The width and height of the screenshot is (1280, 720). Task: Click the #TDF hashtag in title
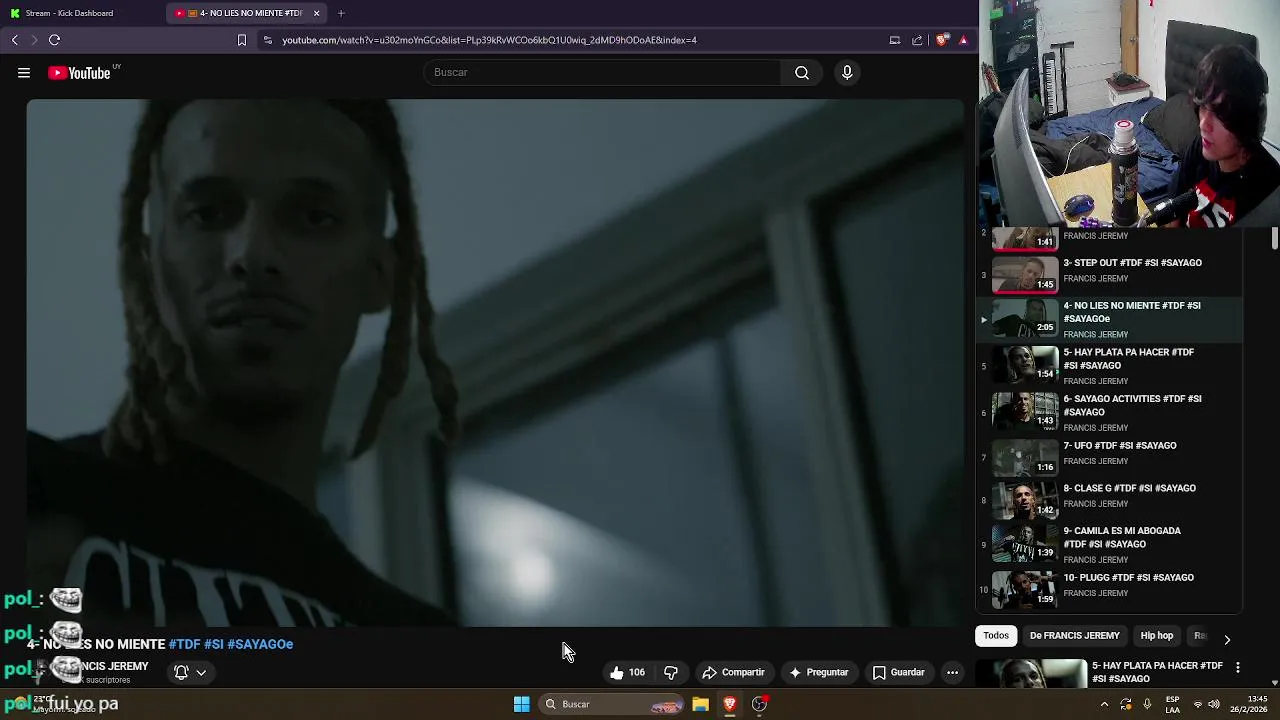coord(184,644)
